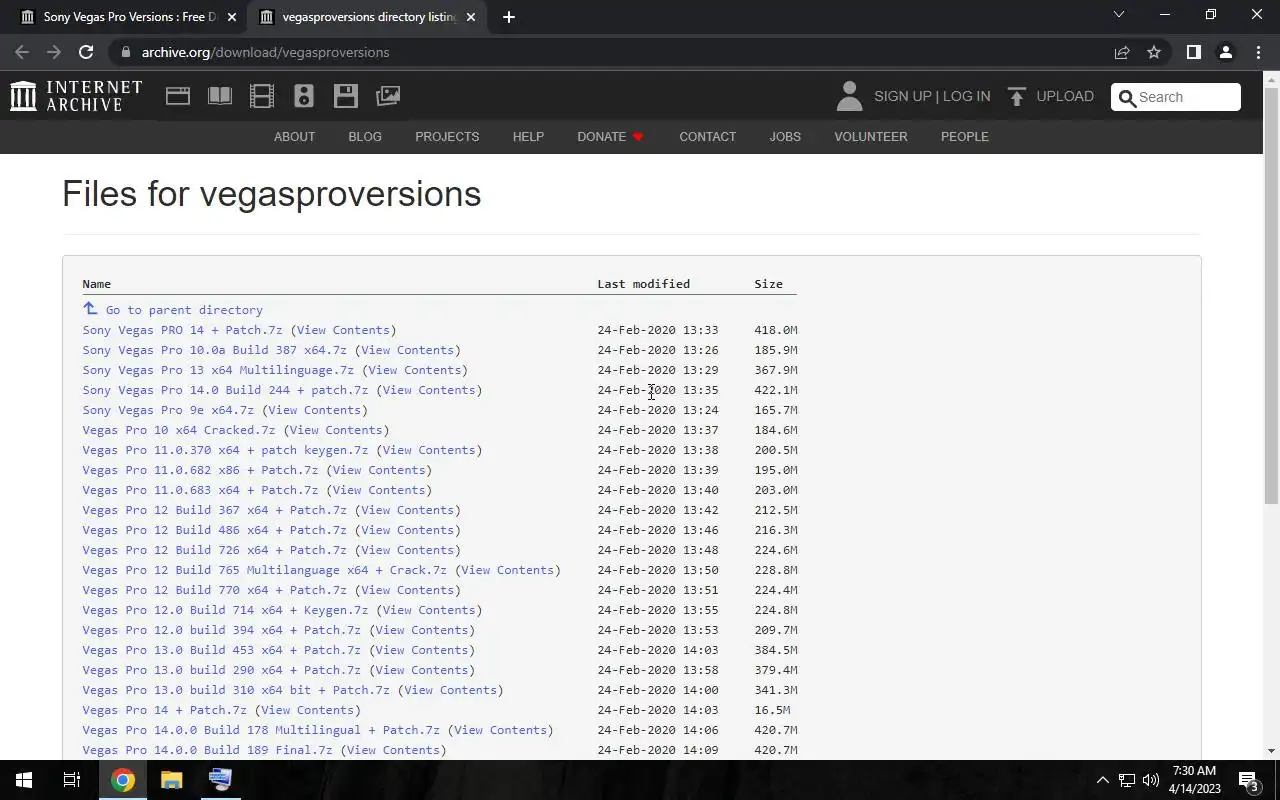Screen dimensions: 1280x800
Task: Download Sony Vegas Pro 9e x64.7z
Action: point(168,410)
